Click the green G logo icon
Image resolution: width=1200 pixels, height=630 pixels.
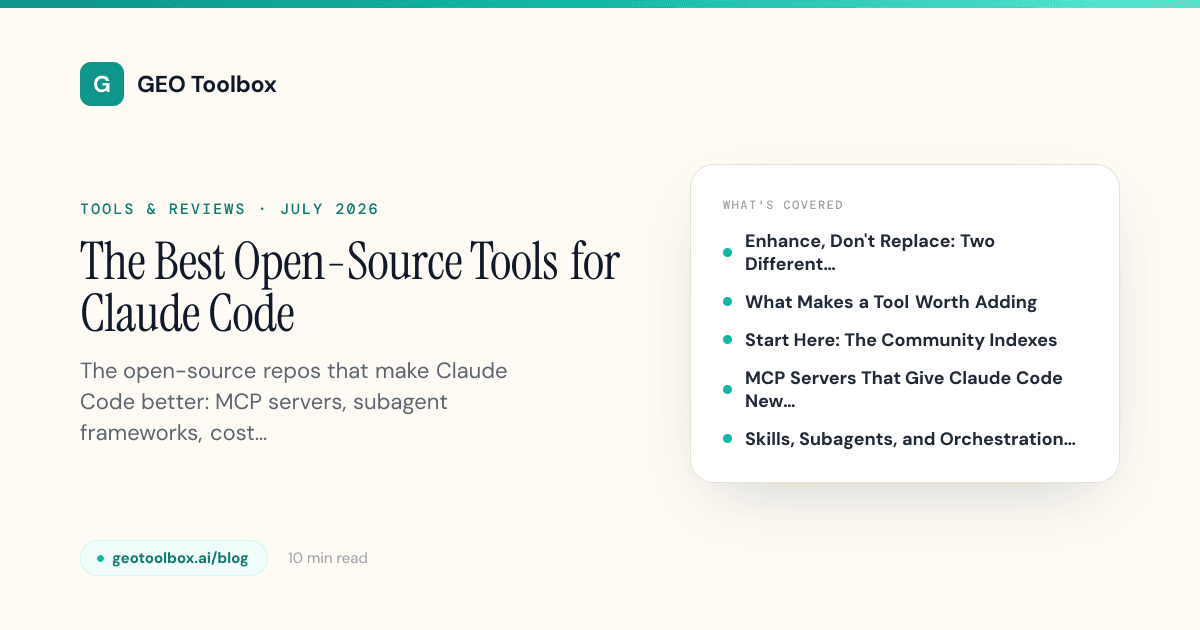click(102, 84)
